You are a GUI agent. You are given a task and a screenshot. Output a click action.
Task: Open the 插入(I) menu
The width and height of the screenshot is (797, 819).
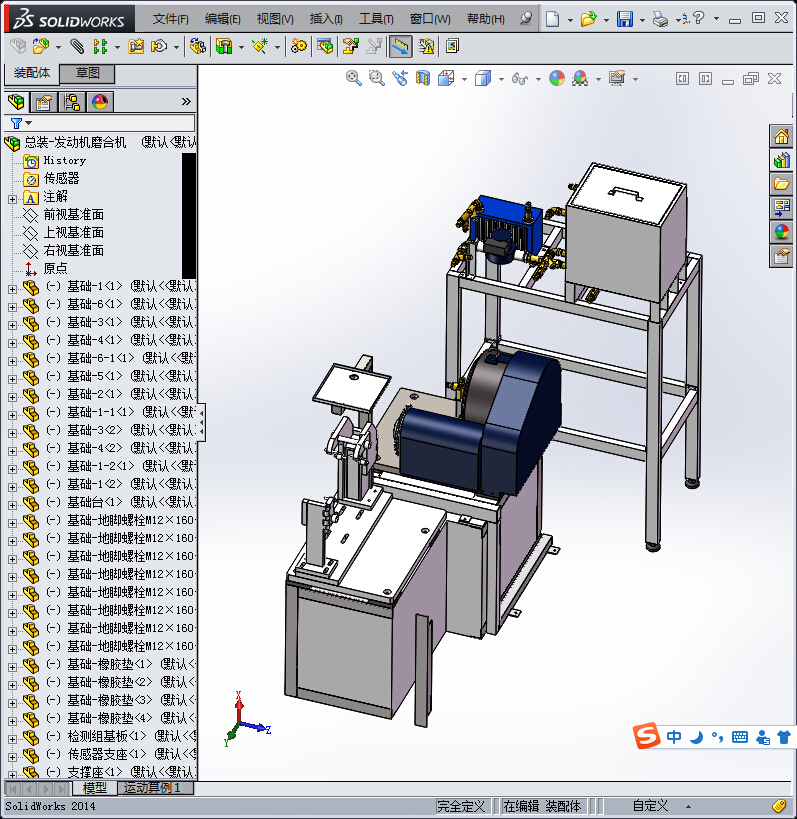[326, 19]
